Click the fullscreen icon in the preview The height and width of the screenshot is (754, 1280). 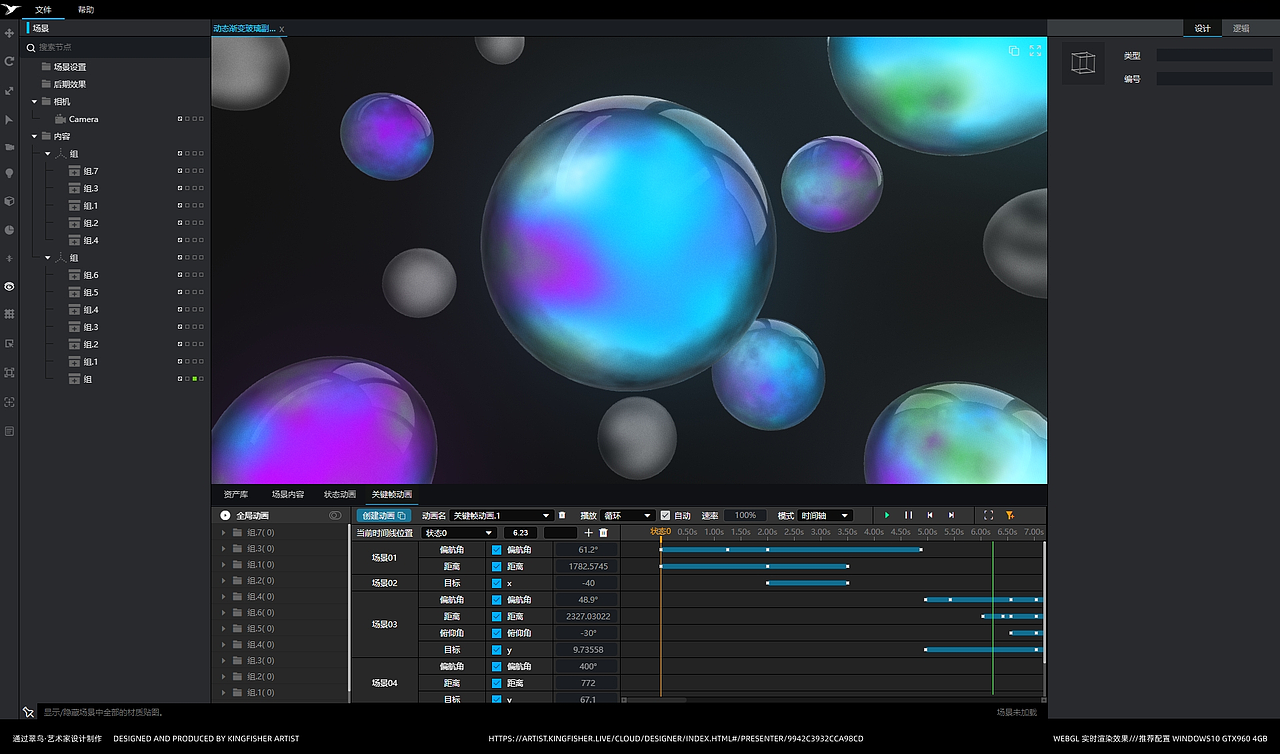[x=1035, y=51]
